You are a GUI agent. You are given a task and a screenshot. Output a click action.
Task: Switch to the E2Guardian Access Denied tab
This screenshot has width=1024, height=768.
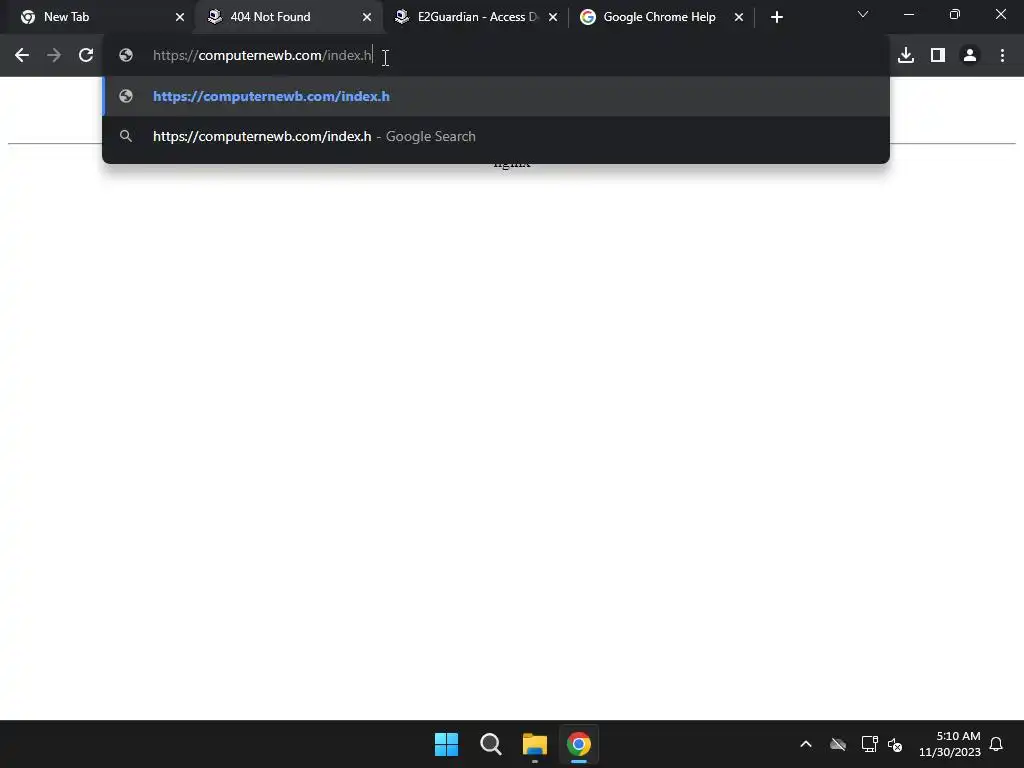pyautogui.click(x=475, y=17)
